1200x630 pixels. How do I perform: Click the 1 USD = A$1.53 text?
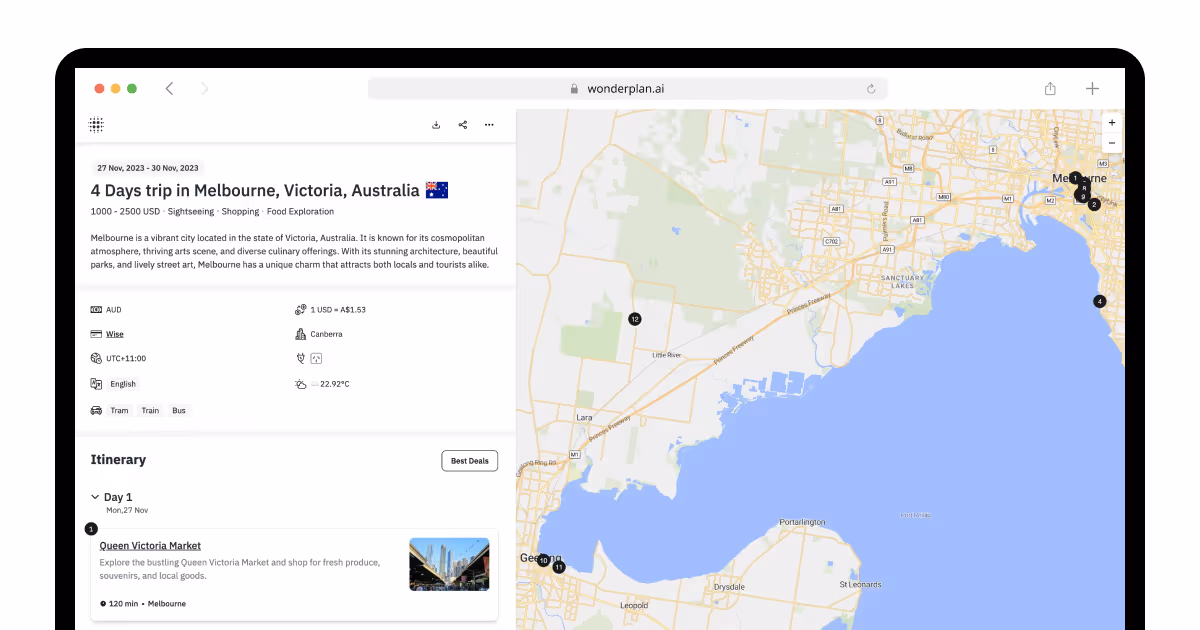click(338, 310)
